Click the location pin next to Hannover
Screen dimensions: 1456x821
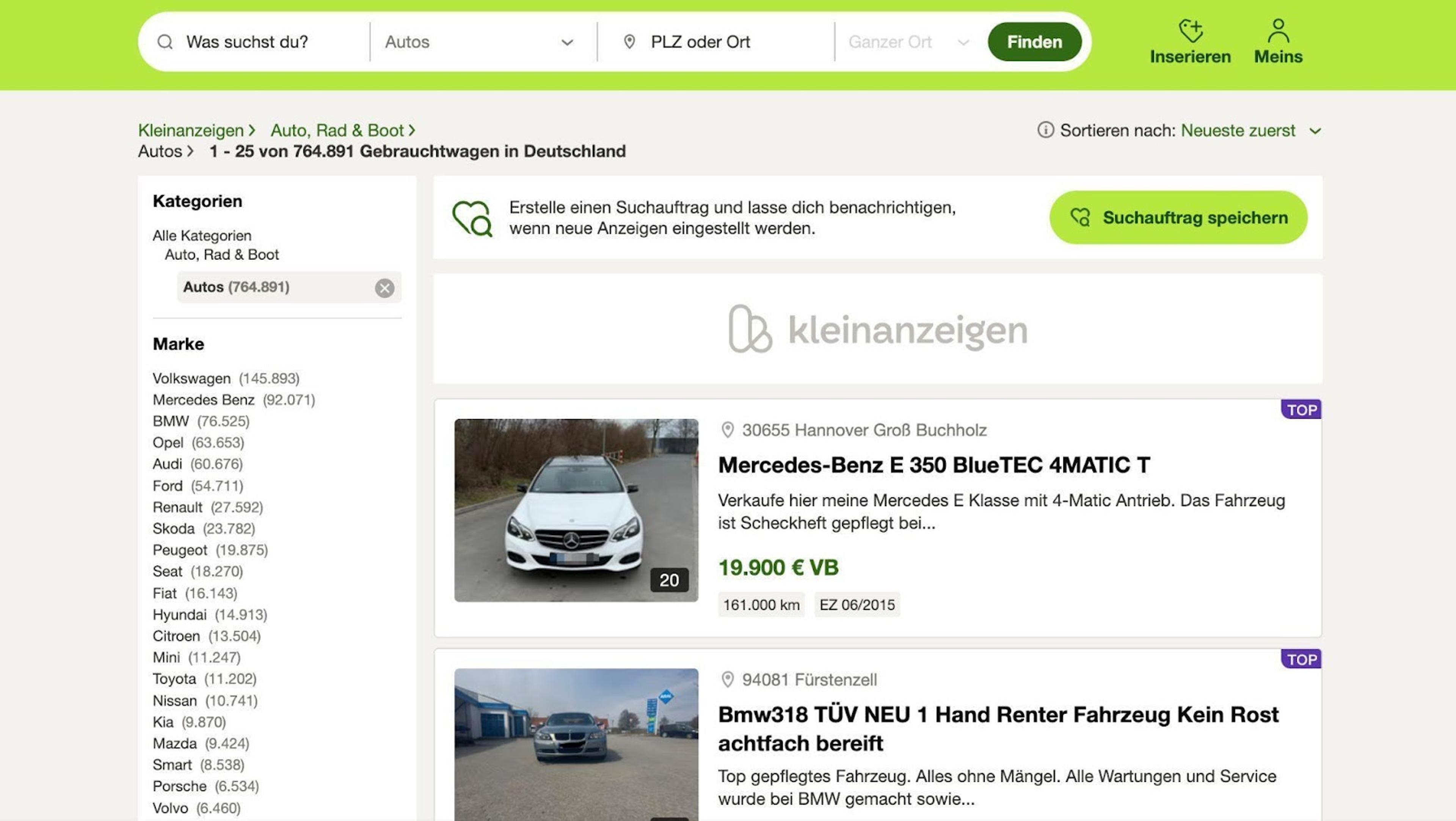[728, 430]
